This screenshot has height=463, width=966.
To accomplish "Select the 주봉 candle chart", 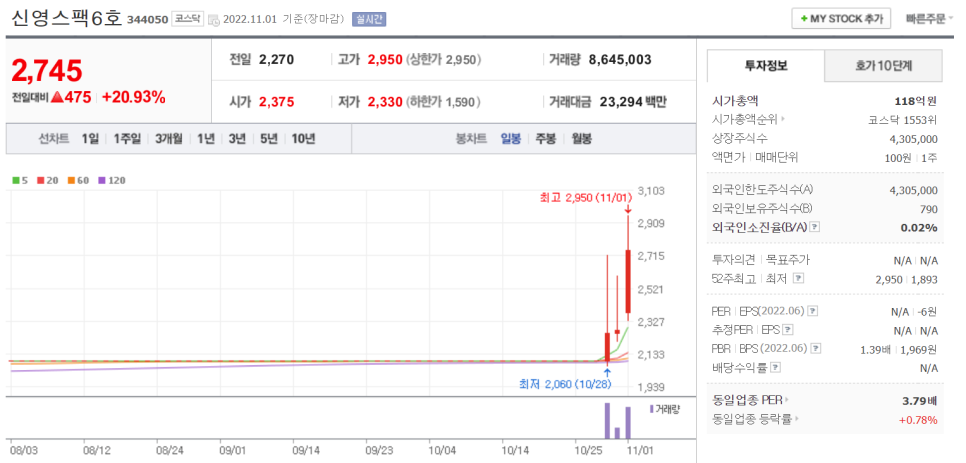I will pos(546,139).
